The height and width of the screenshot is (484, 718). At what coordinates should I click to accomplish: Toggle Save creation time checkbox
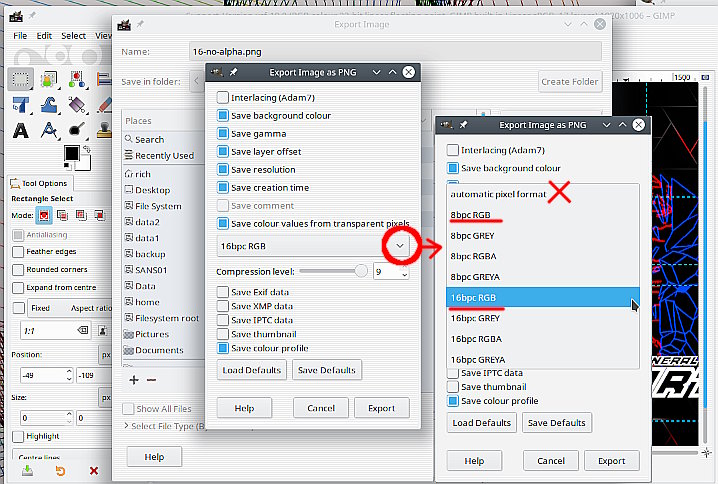pos(223,188)
